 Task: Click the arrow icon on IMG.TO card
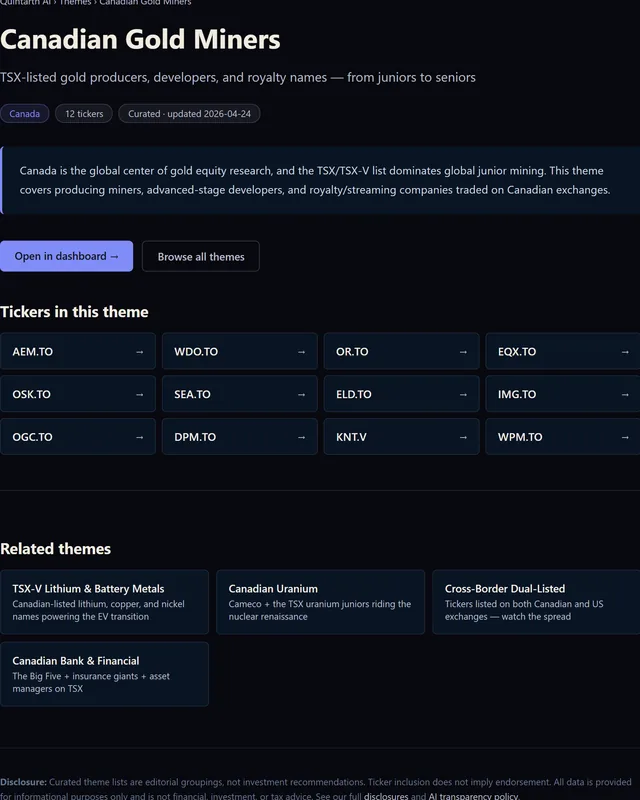pos(625,394)
